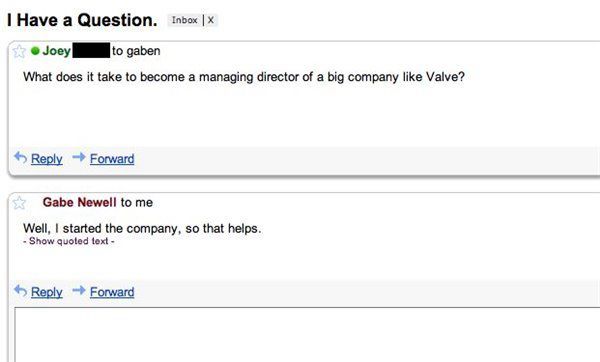600x362 pixels.
Task: Click the forward arrow icon under Gabe Newell's message
Action: 79,290
